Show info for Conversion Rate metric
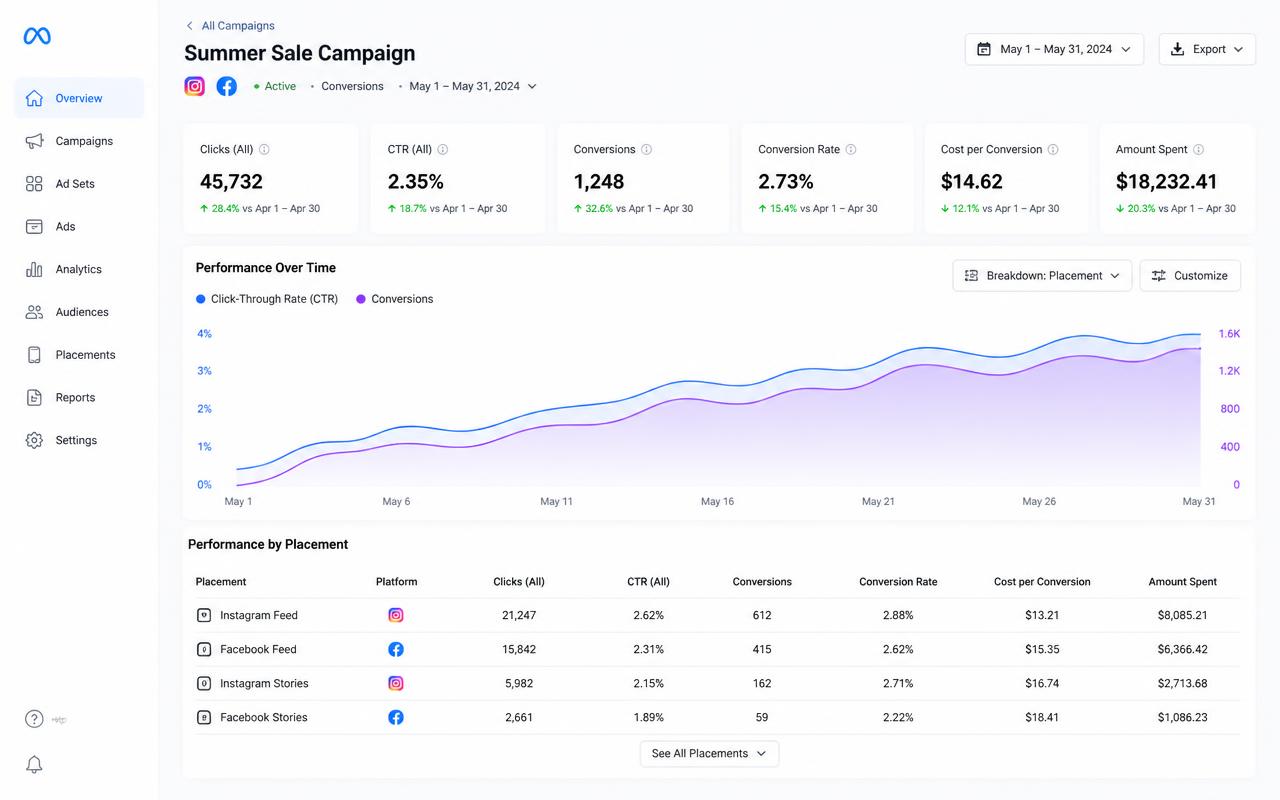 point(851,149)
